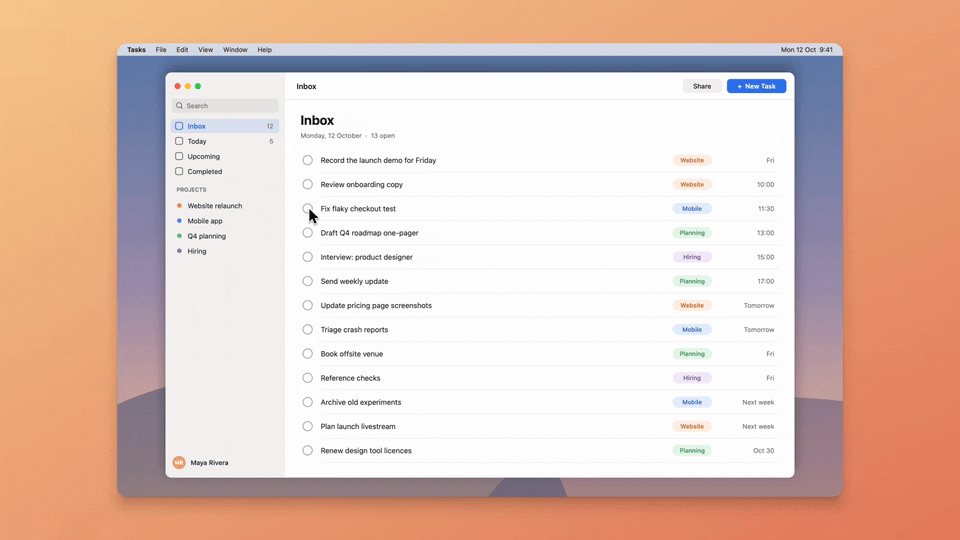This screenshot has height=540, width=960.
Task: Tick the 'Draft Q4 roadmap one-pager' circle
Action: click(x=307, y=233)
